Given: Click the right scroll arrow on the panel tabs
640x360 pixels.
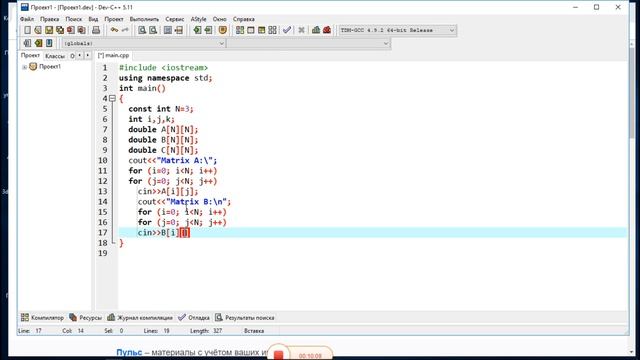Looking at the screenshot, I should tap(87, 56).
